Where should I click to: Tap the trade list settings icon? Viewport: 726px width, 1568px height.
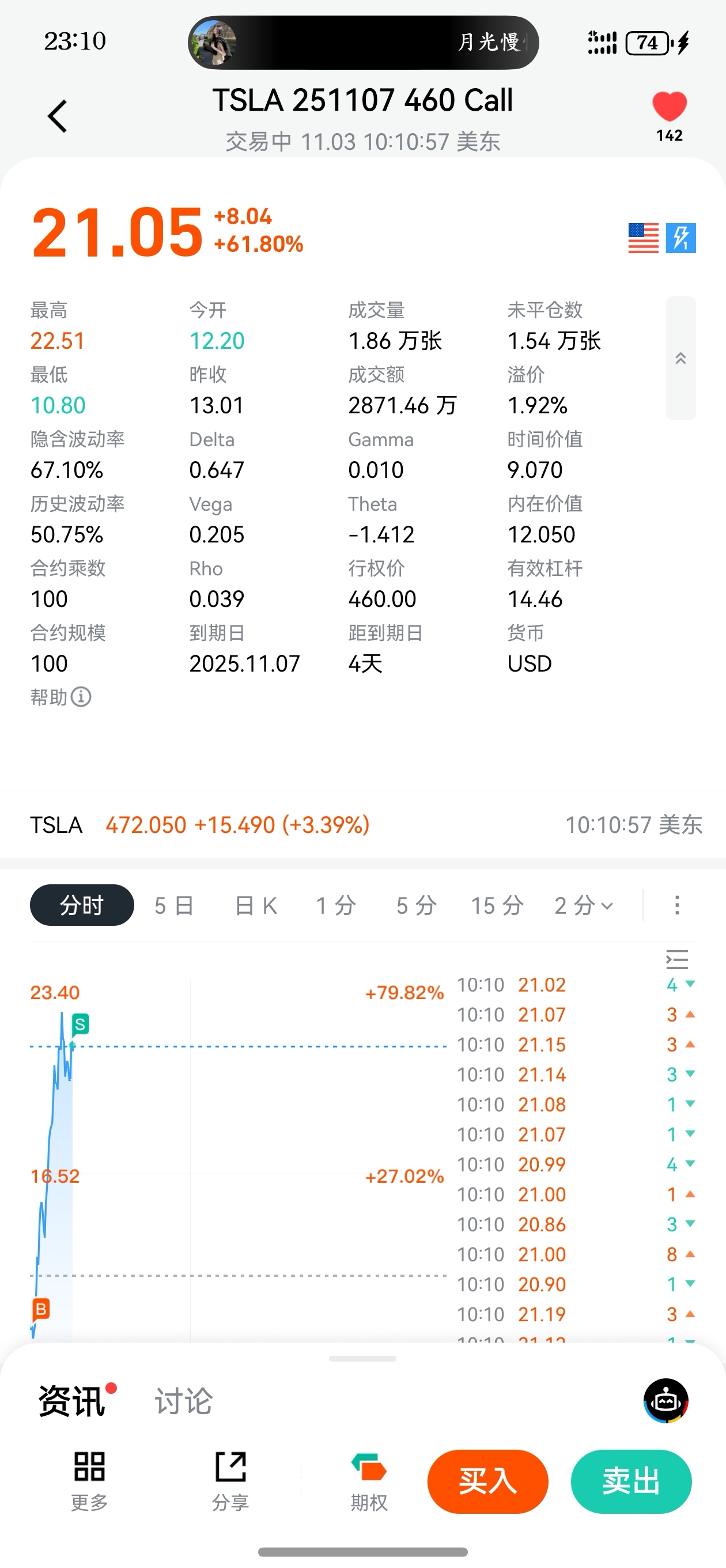tap(676, 960)
